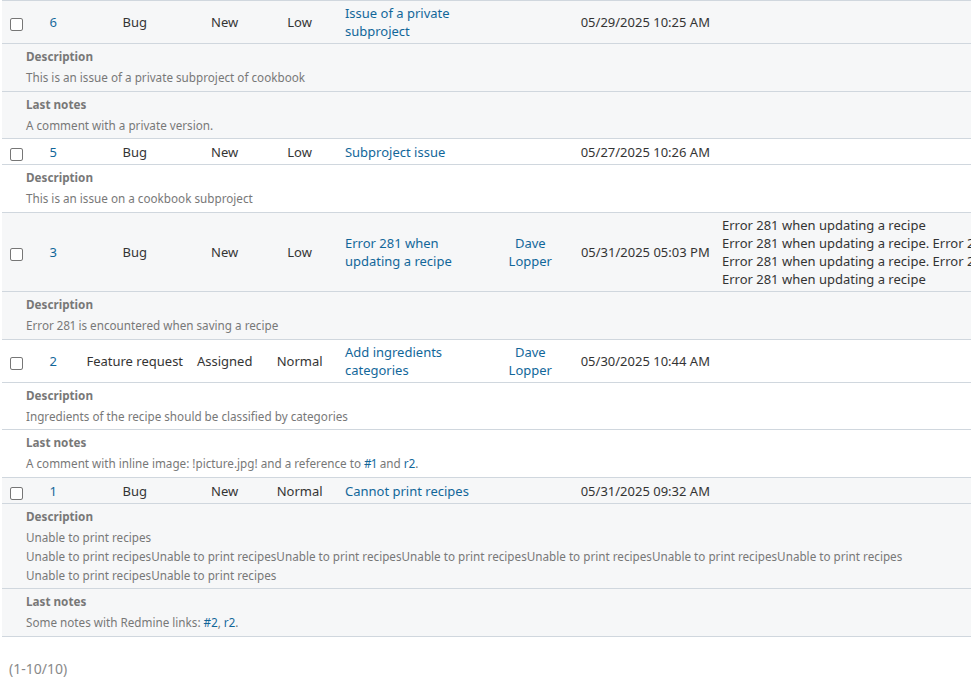Follow the #1 reference in issue 2 notes
This screenshot has width=971, height=687.
[x=369, y=463]
